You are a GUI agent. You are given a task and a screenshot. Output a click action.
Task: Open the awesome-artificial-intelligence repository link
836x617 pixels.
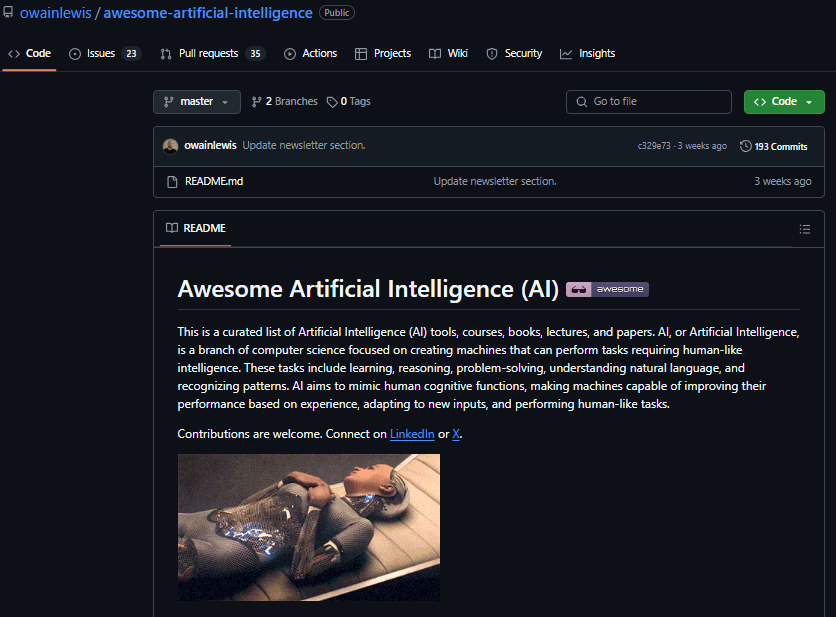click(x=207, y=13)
